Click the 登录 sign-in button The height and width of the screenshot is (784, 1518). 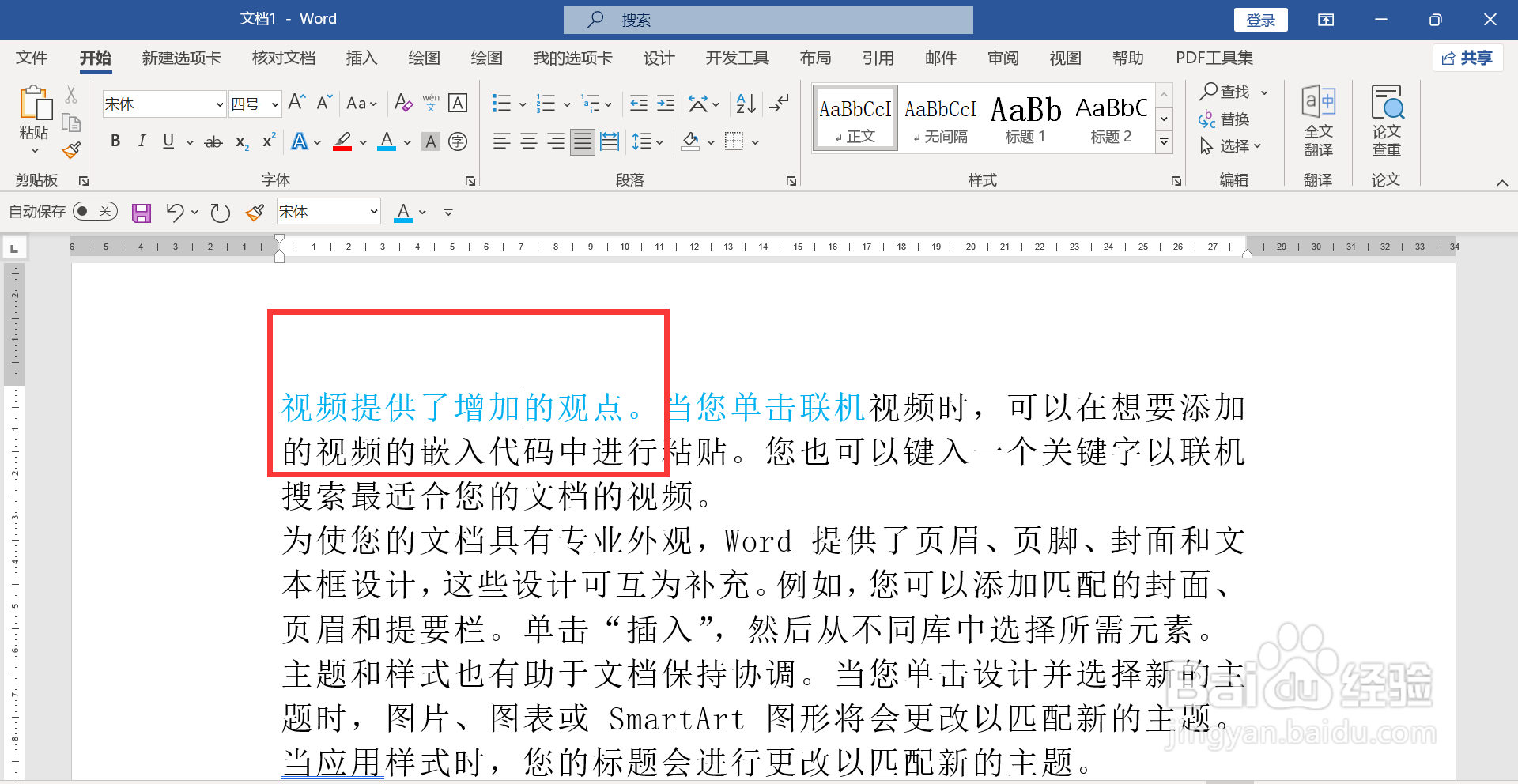click(x=1260, y=19)
